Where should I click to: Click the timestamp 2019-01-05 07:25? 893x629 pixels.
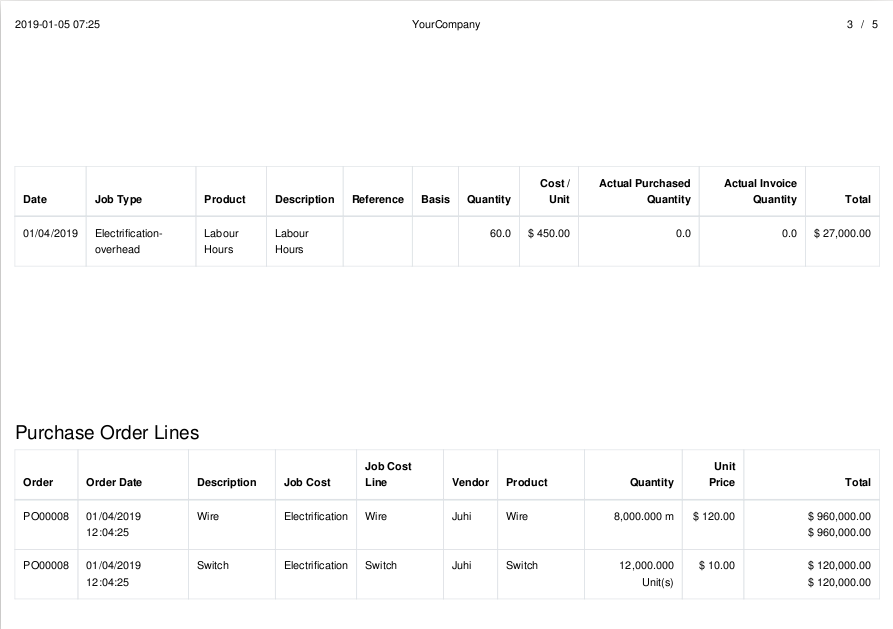click(57, 24)
